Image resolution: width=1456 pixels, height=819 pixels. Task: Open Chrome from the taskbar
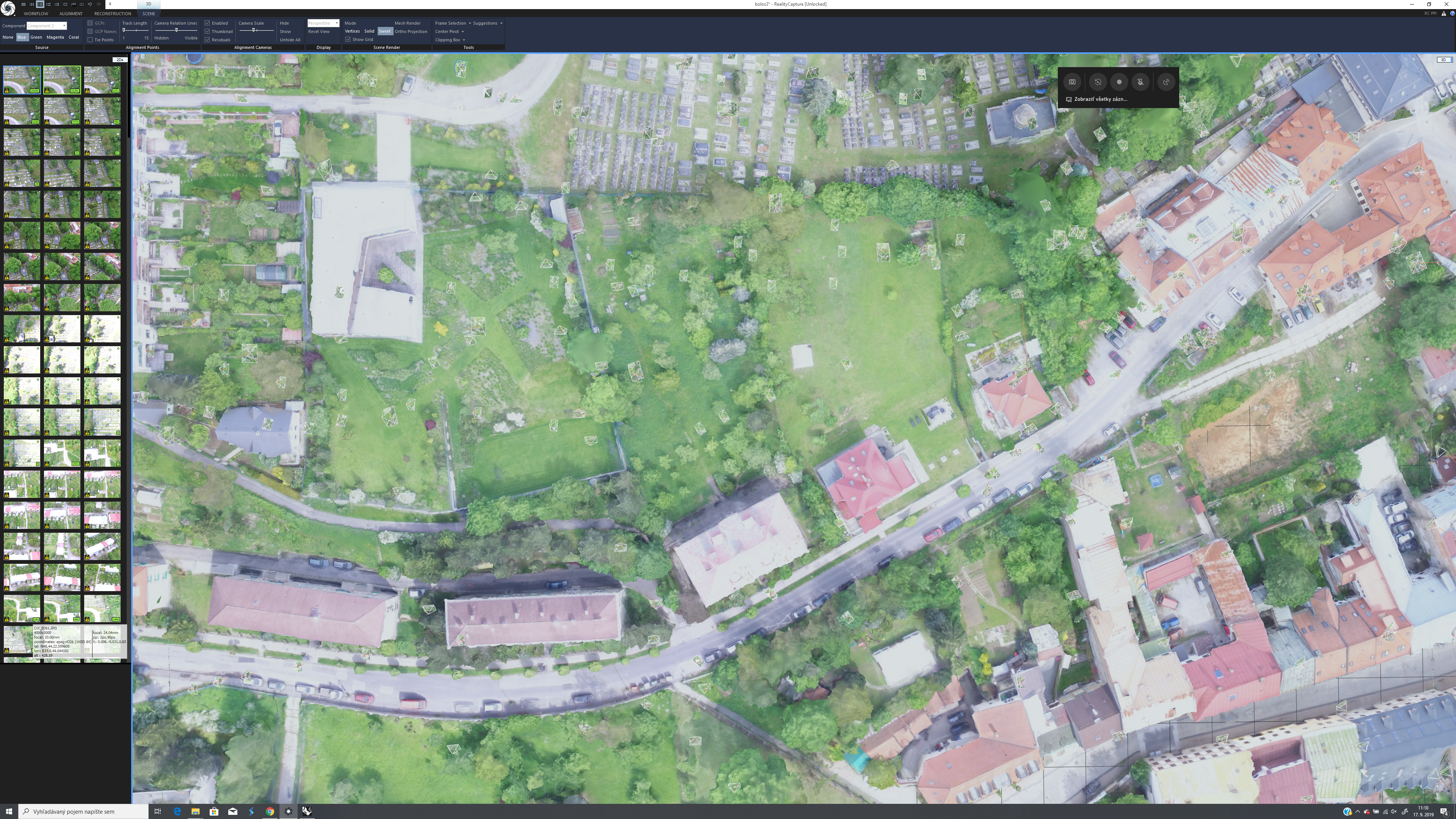tap(270, 811)
